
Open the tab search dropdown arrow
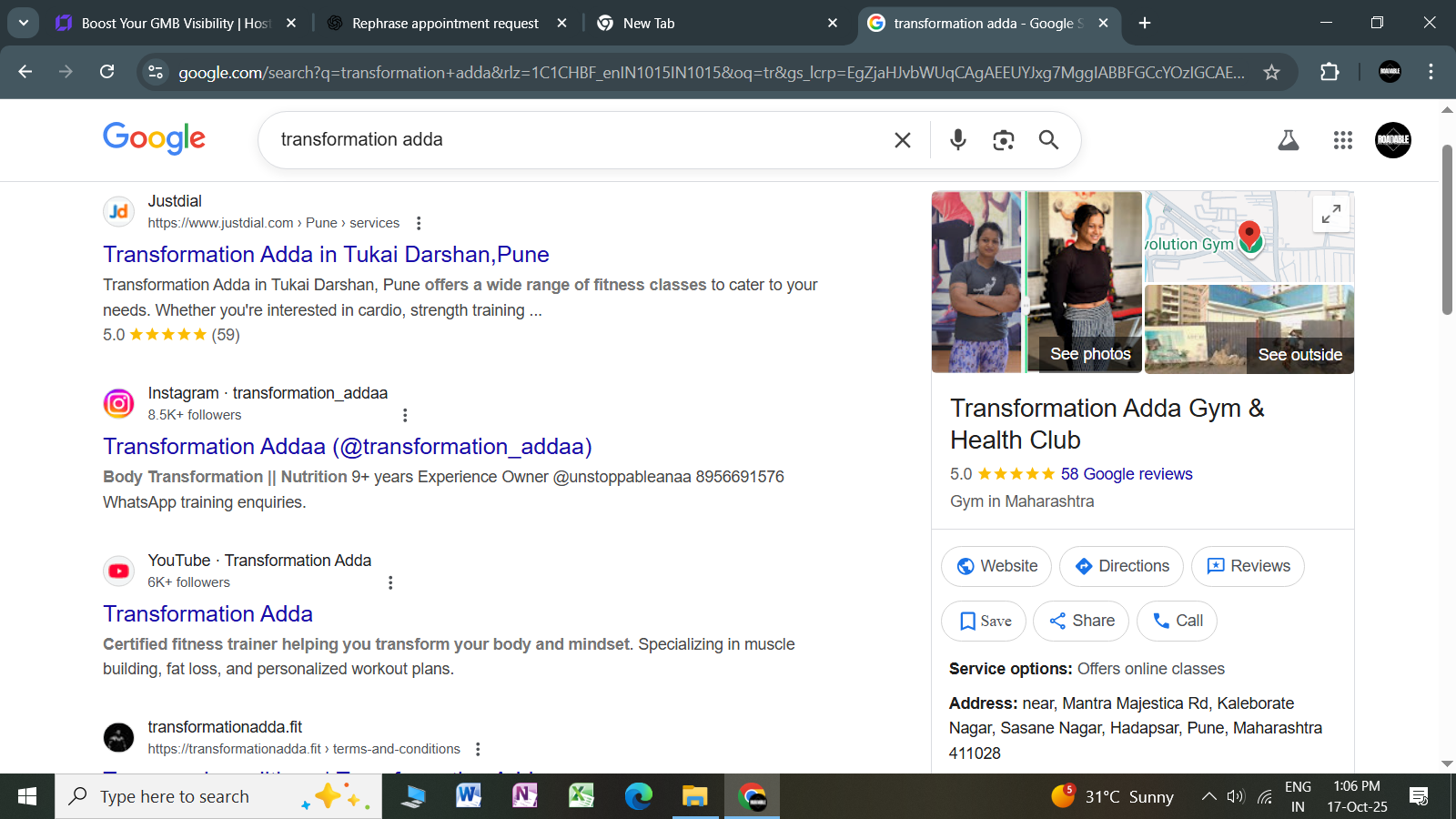click(x=23, y=23)
